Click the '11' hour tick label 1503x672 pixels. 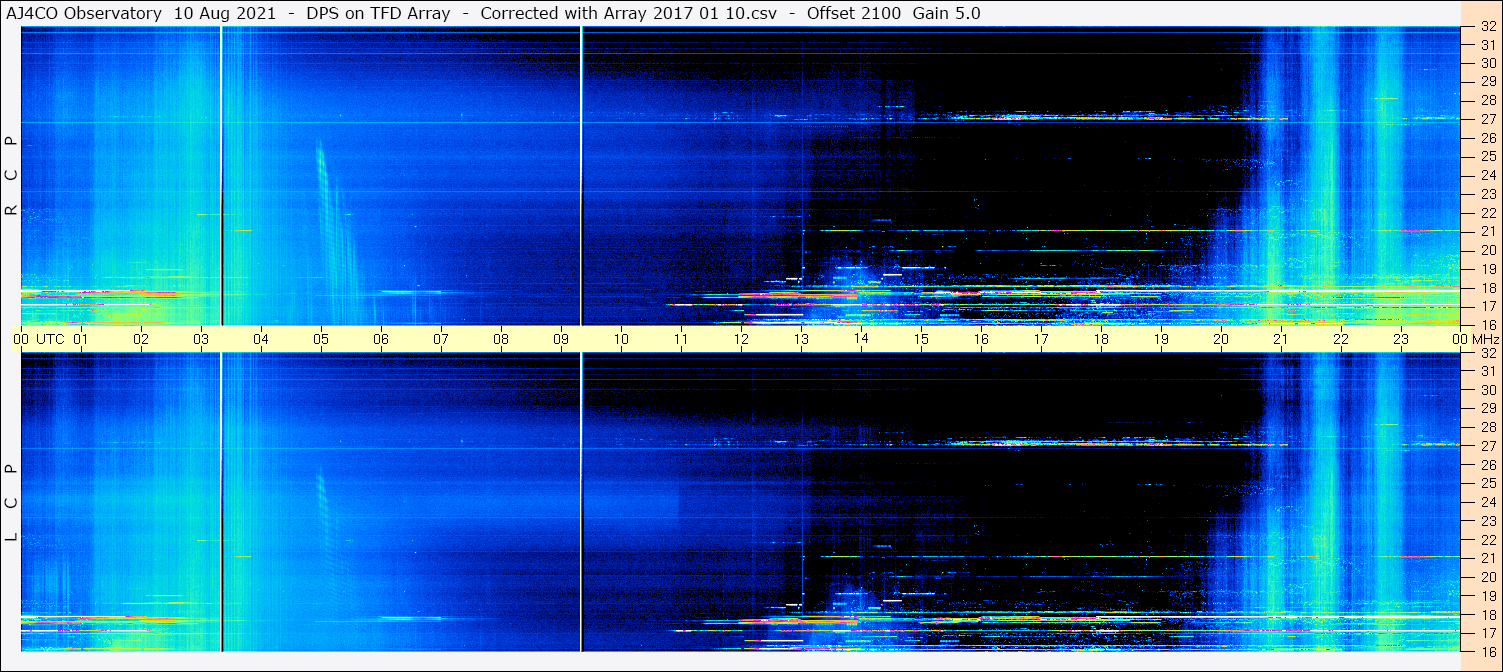point(681,339)
